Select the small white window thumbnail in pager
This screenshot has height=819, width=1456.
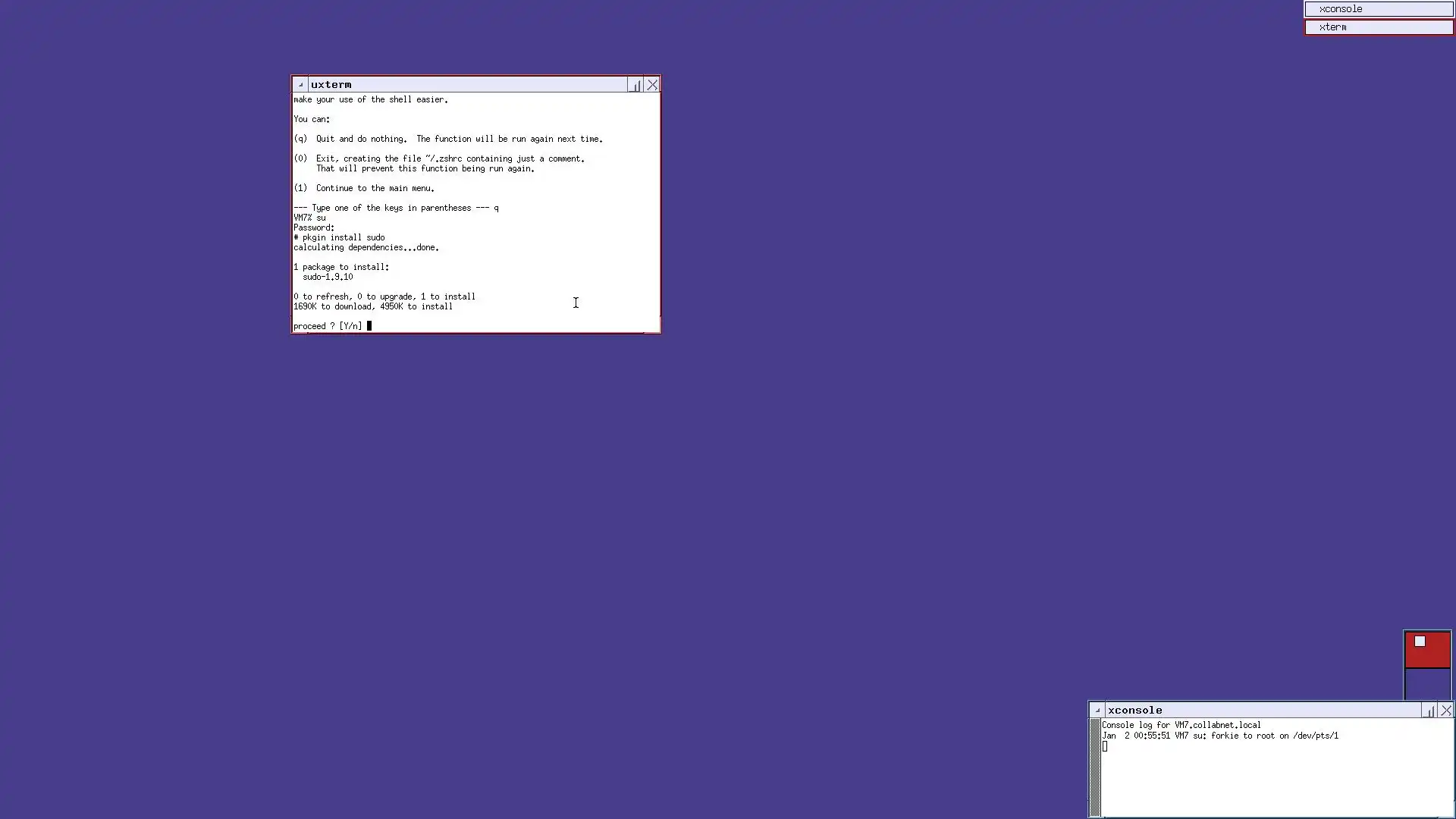tap(1420, 642)
